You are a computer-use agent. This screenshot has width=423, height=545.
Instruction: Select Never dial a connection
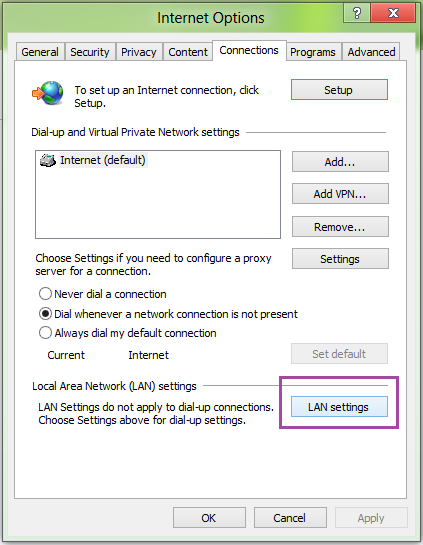[x=45, y=294]
